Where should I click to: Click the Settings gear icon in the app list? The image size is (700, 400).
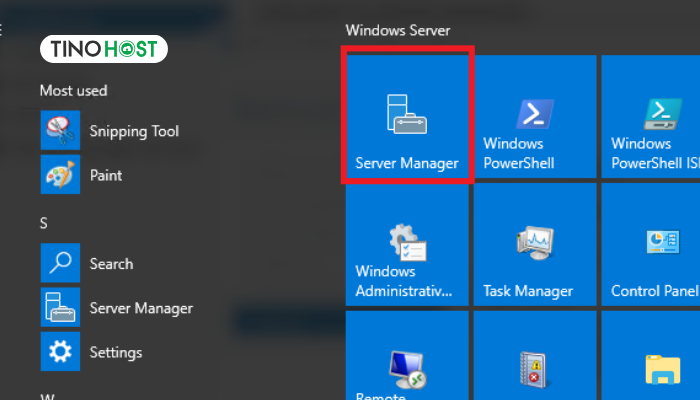[60, 351]
